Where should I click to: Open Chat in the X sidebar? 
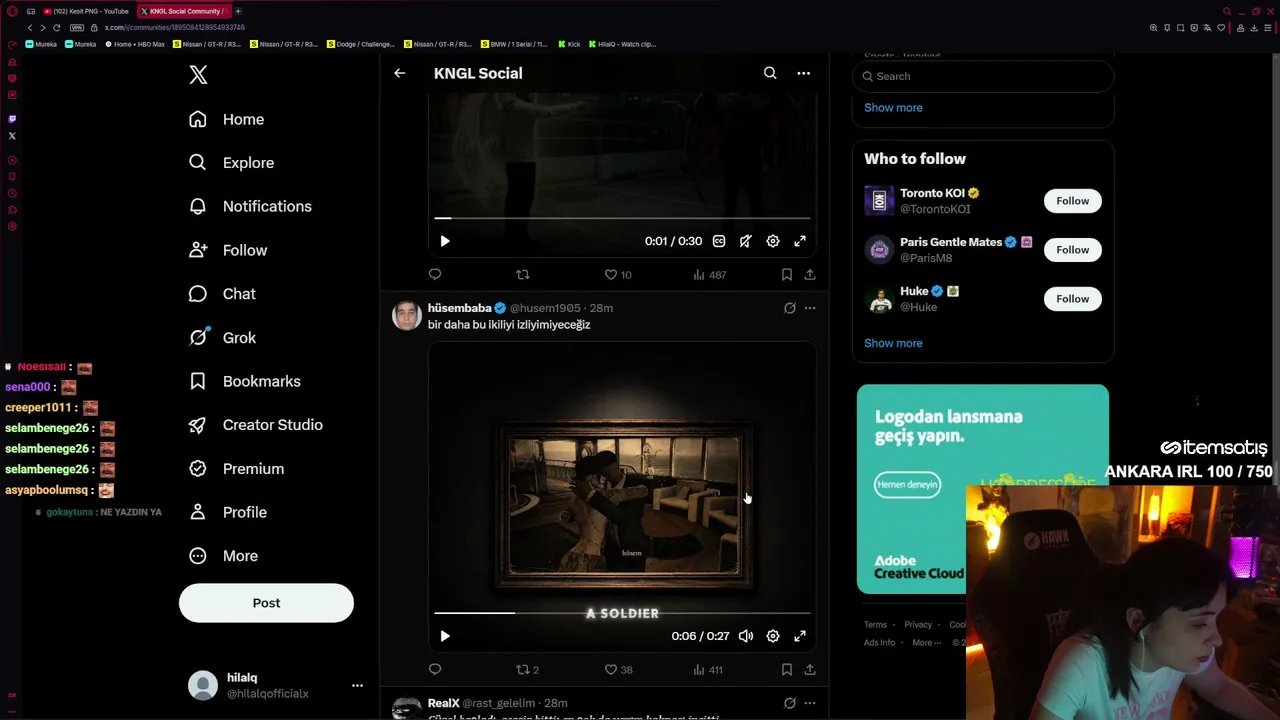coord(222,294)
